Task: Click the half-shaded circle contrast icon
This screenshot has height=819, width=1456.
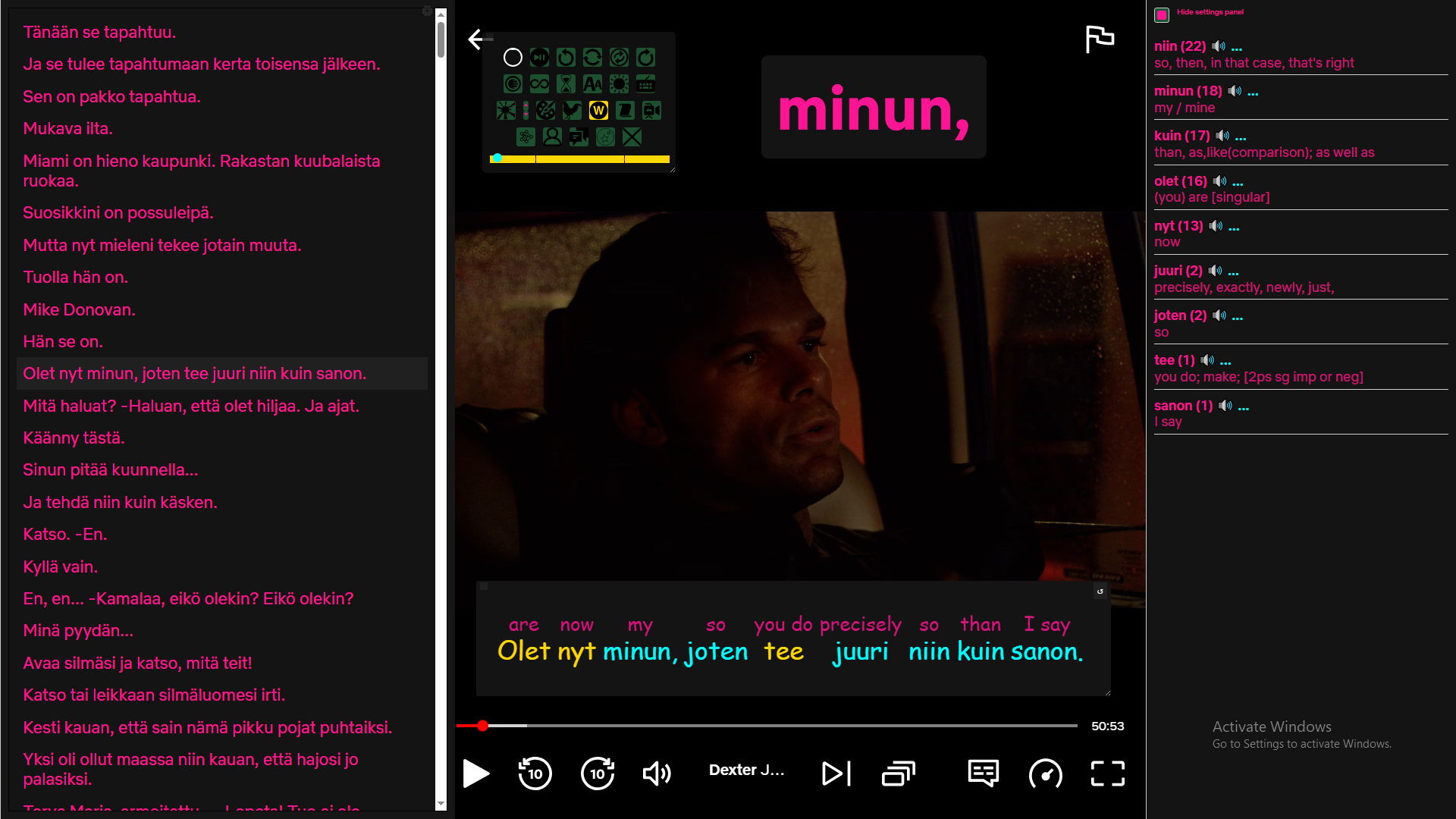Action: coord(513,84)
